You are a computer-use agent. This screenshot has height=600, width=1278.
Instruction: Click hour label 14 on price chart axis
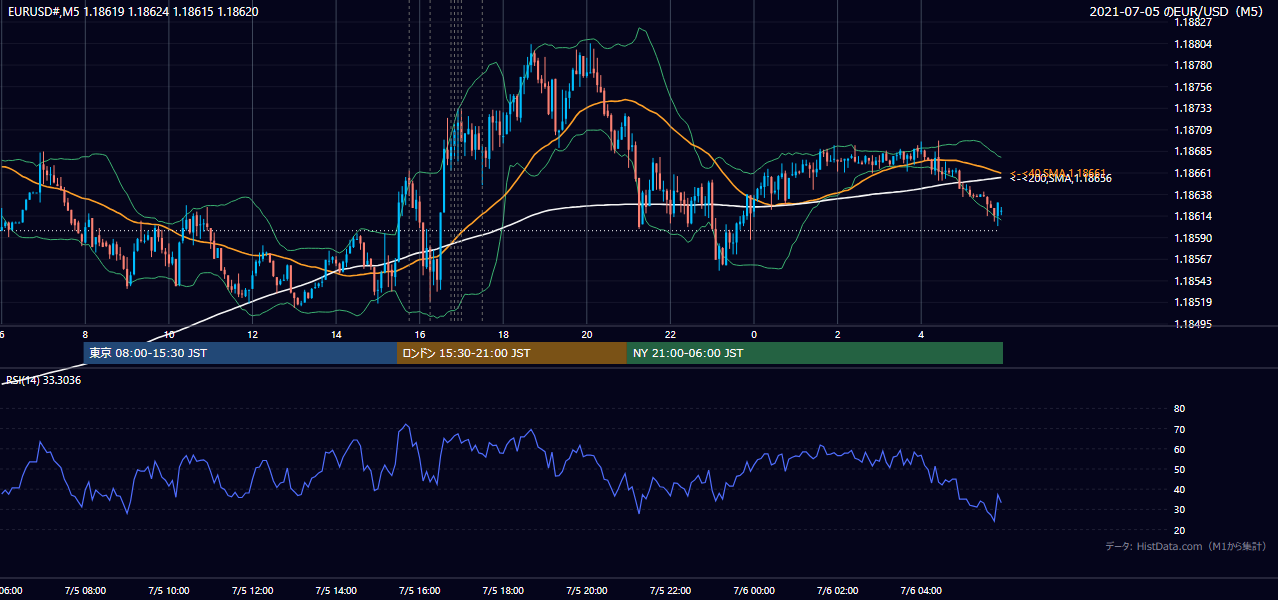(x=336, y=334)
